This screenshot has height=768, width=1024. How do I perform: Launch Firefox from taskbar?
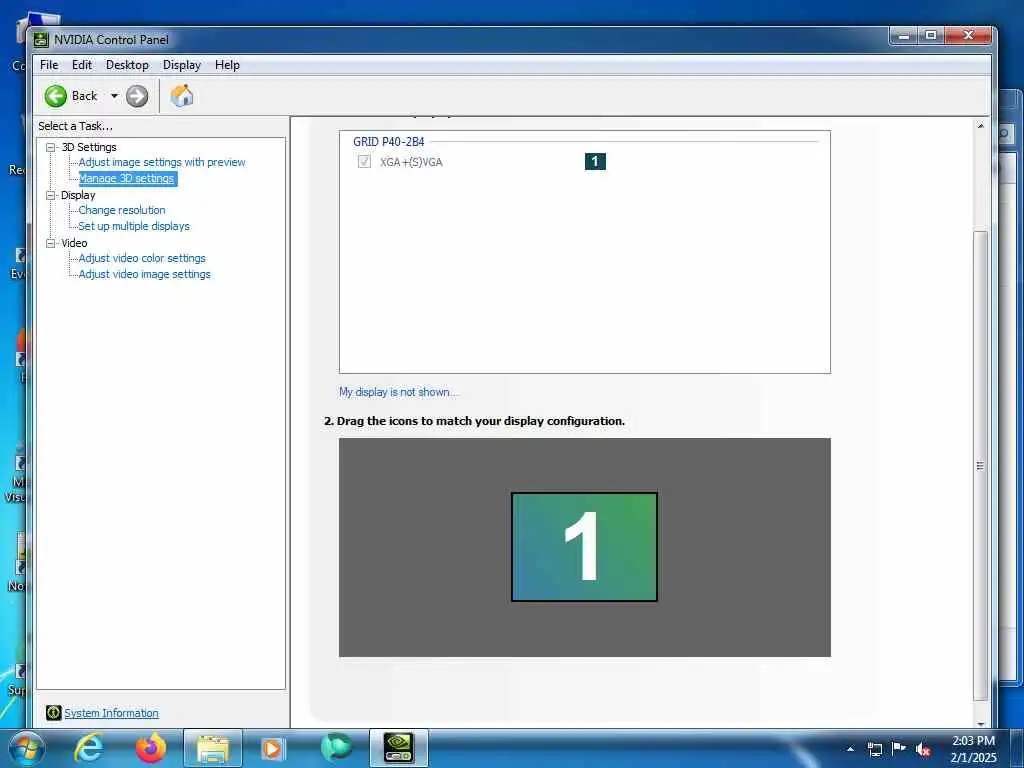(150, 749)
